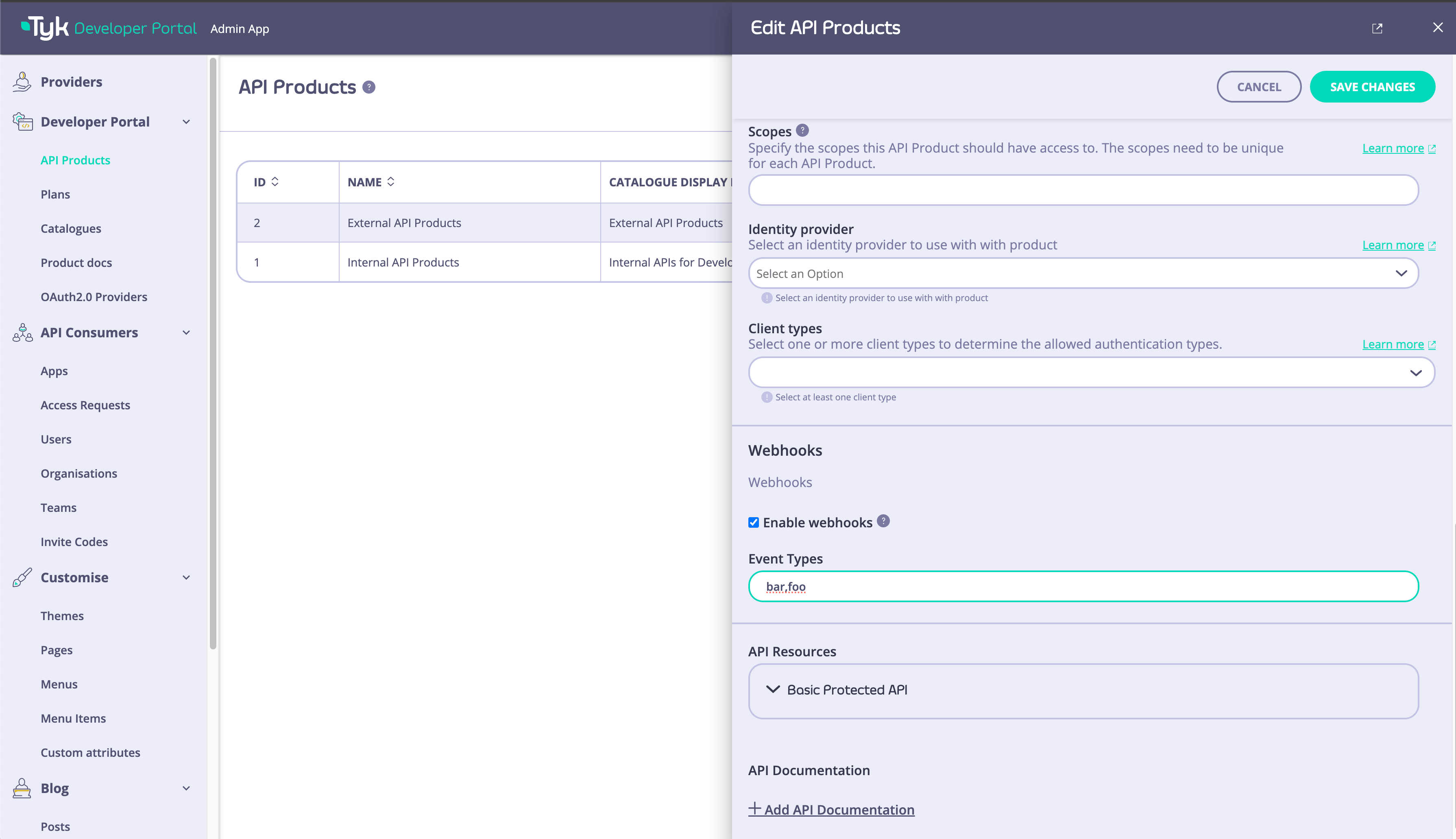Click the sidebar vertical scrollbar
The height and width of the screenshot is (839, 1456).
(x=213, y=353)
